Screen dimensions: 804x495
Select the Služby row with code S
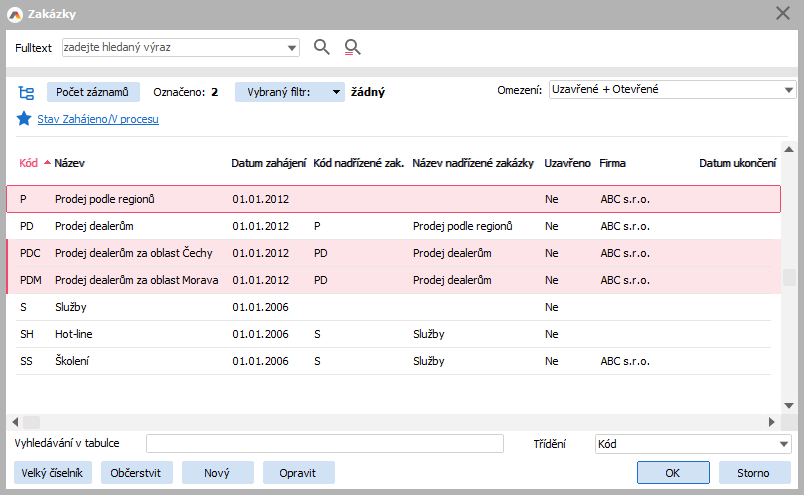tap(393, 307)
